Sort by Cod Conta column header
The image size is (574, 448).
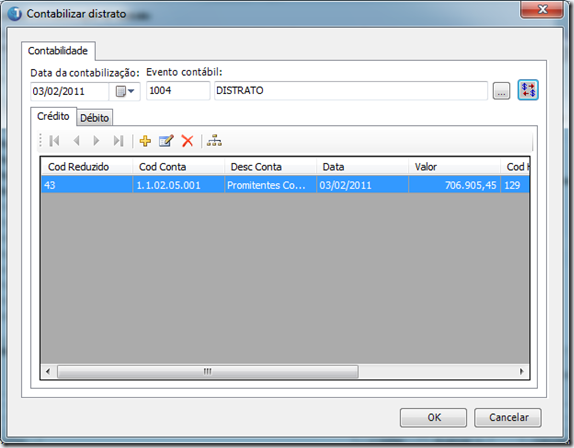(178, 167)
